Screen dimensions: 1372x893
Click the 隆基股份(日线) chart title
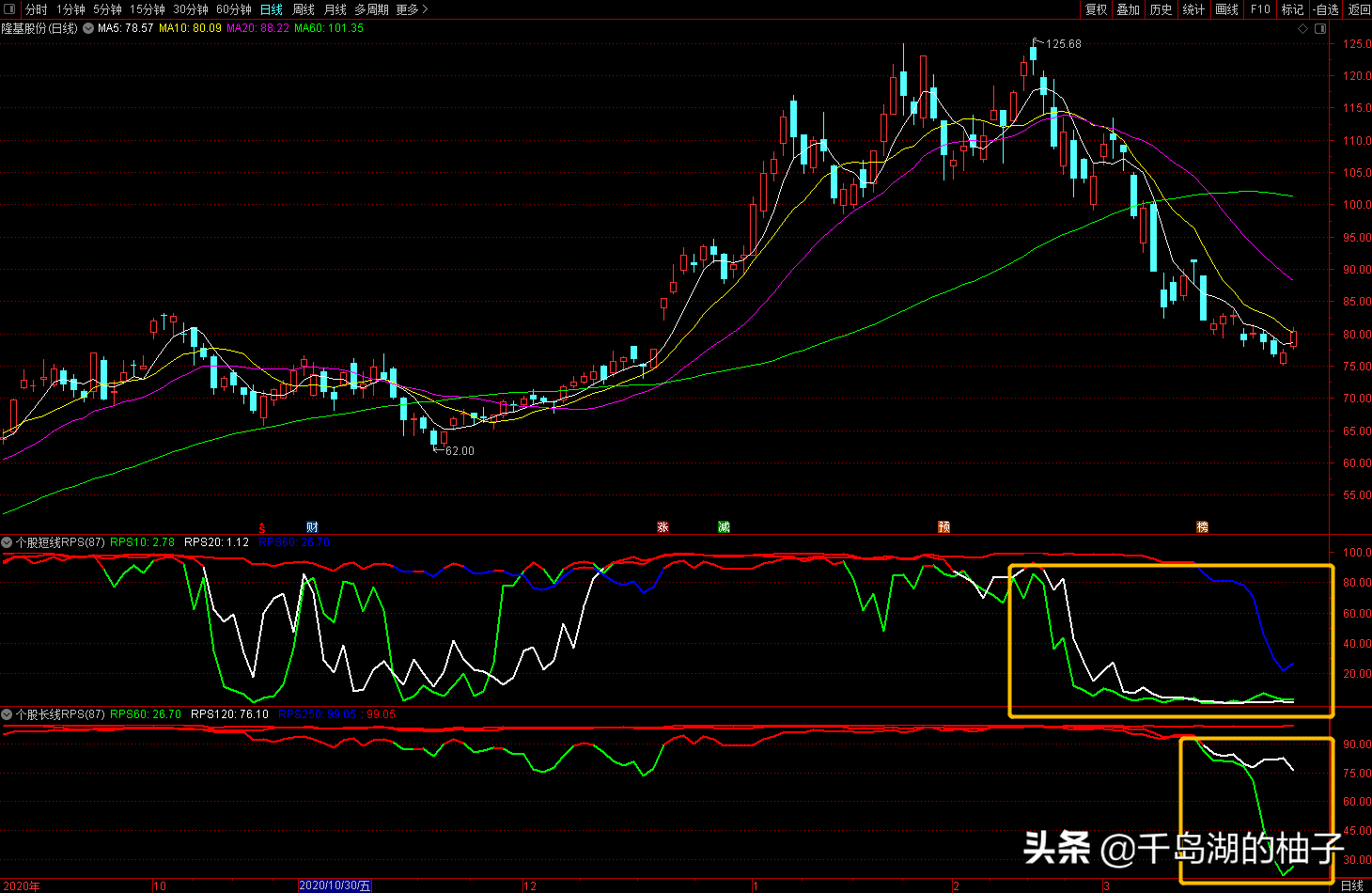click(40, 28)
